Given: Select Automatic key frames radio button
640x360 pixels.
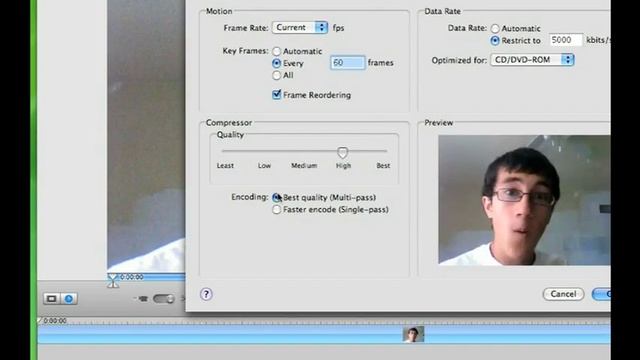Looking at the screenshot, I should coord(277,51).
